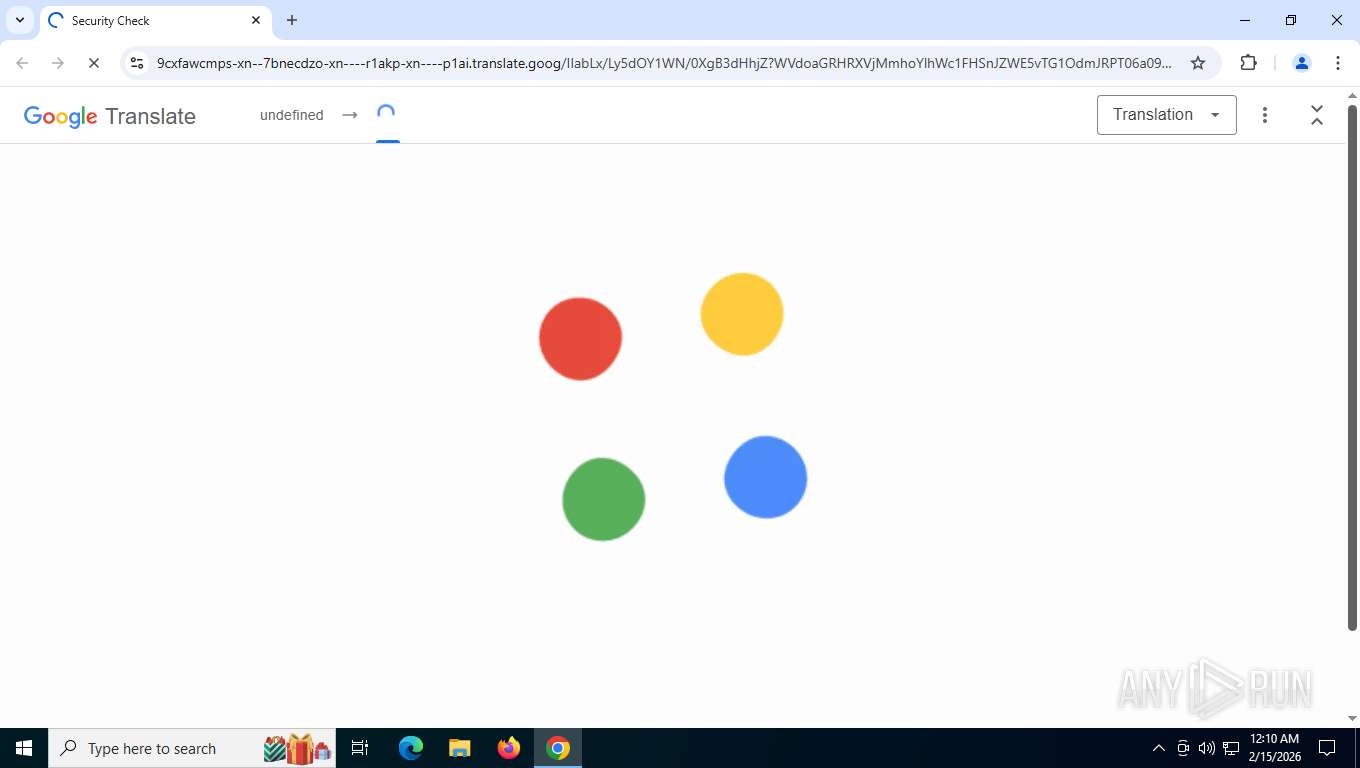Bookmark this page with star icon
Viewport: 1360px width, 768px height.
(x=1198, y=63)
